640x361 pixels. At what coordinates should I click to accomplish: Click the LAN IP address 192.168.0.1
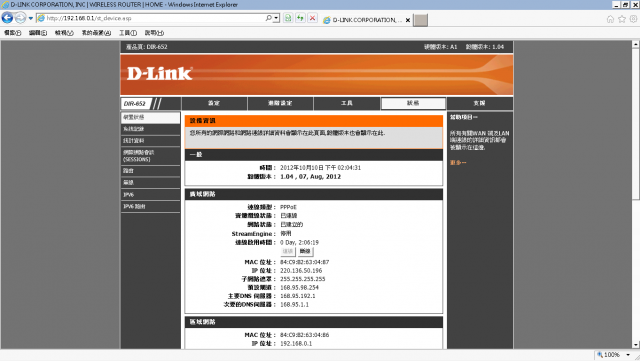point(296,343)
